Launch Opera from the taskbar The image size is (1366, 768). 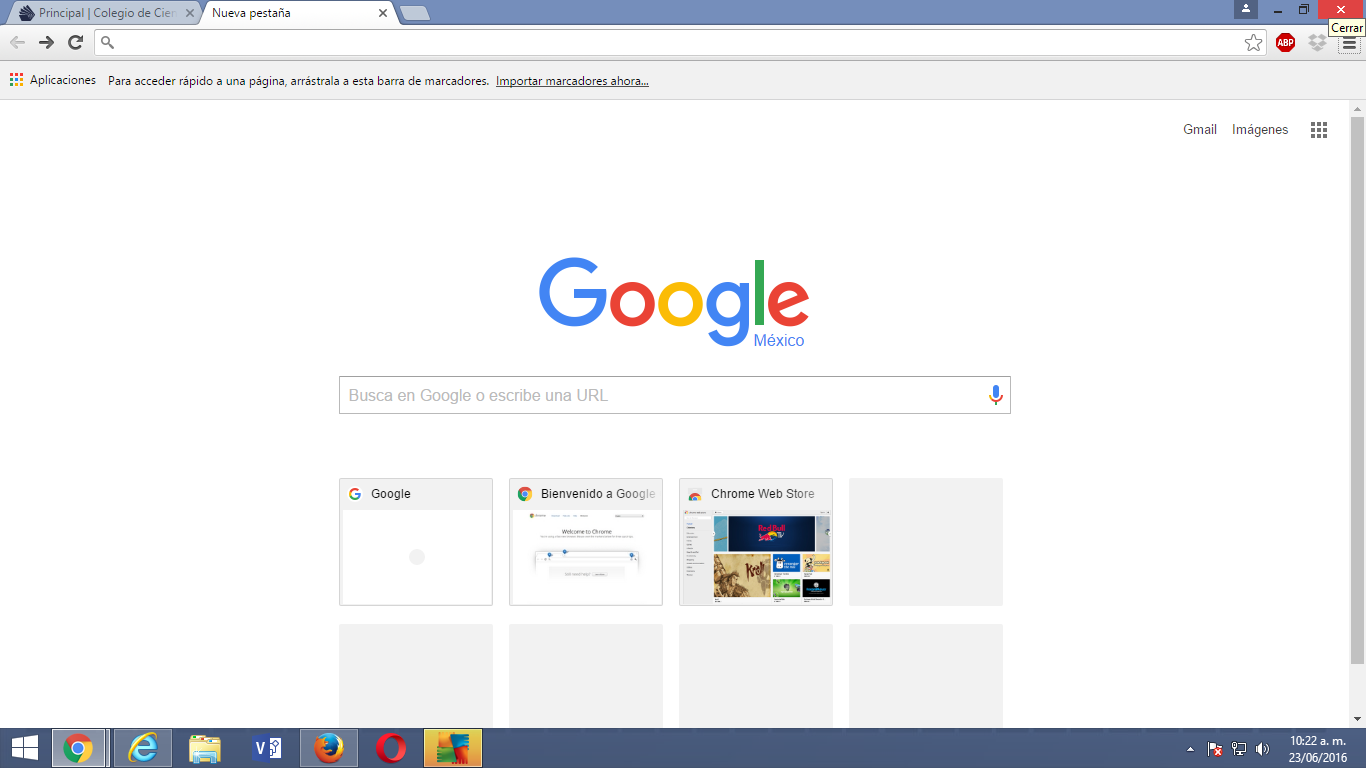point(391,748)
